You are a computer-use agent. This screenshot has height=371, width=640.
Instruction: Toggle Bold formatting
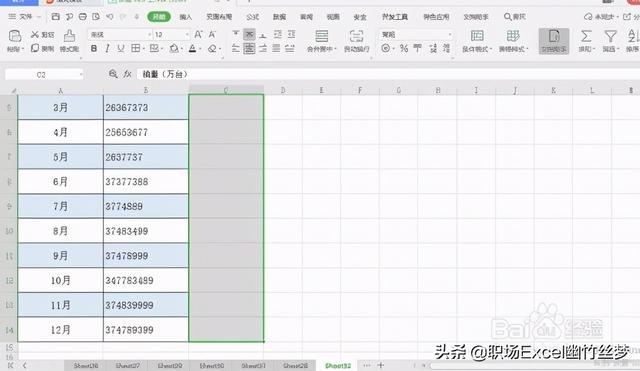[94, 49]
